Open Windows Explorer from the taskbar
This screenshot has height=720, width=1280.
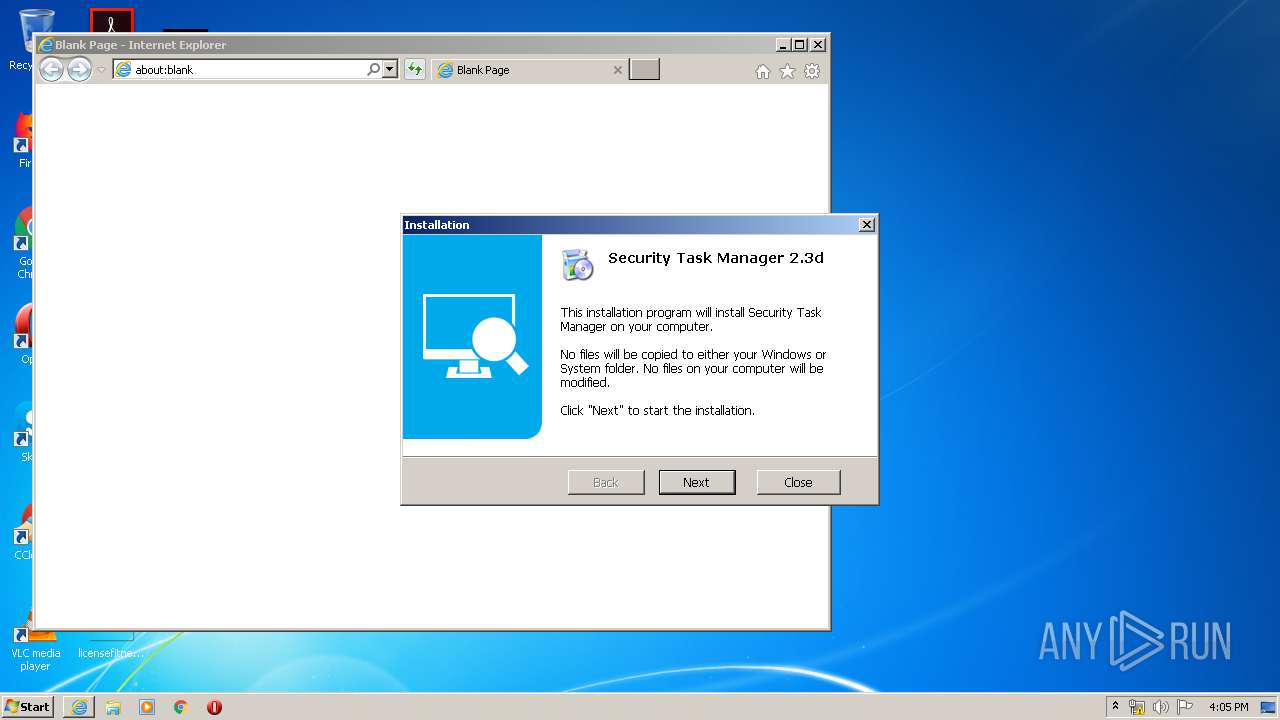(113, 707)
